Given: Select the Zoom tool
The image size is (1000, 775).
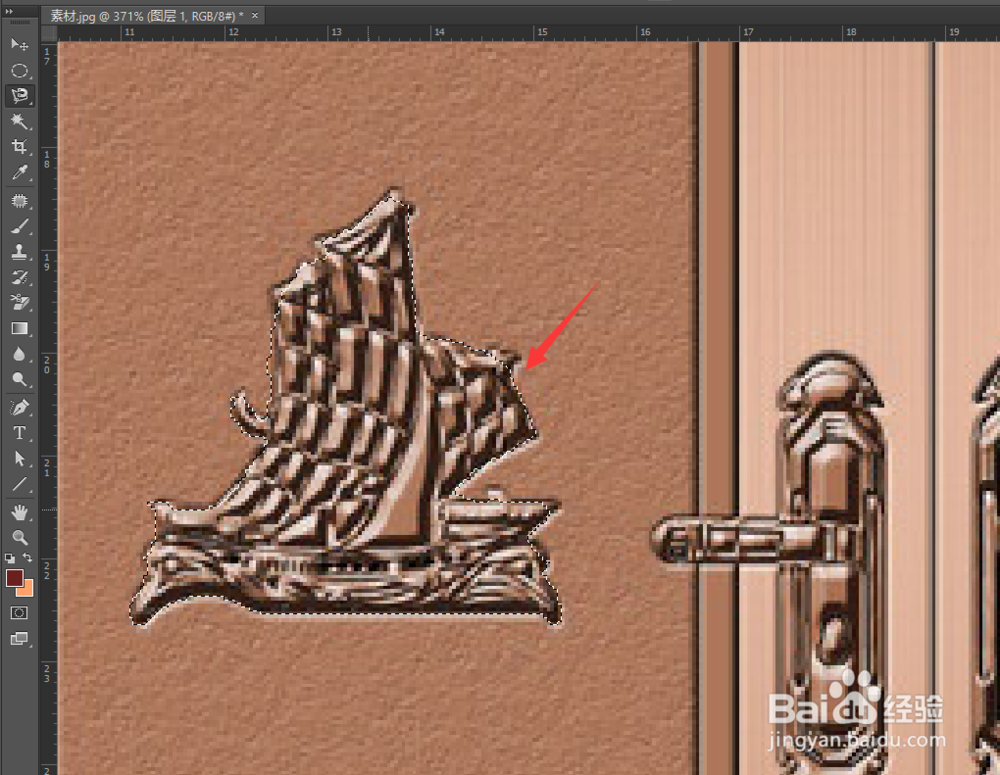Looking at the screenshot, I should coord(19,537).
